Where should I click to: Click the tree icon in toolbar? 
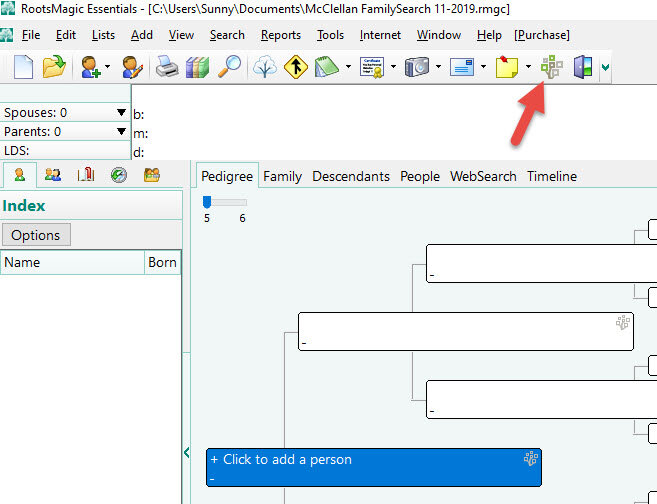[x=265, y=67]
